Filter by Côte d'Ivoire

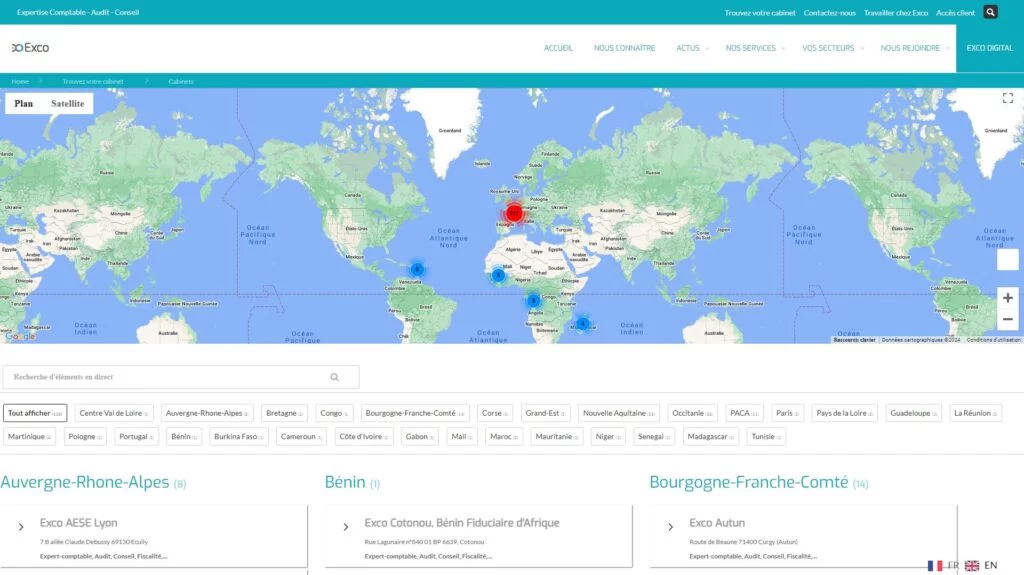pos(364,436)
